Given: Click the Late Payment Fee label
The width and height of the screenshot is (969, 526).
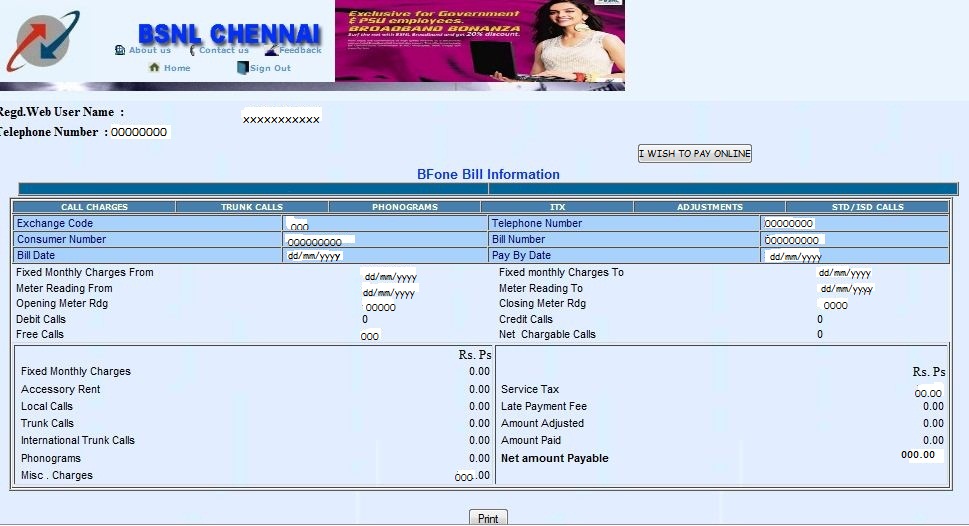Looking at the screenshot, I should (544, 406).
